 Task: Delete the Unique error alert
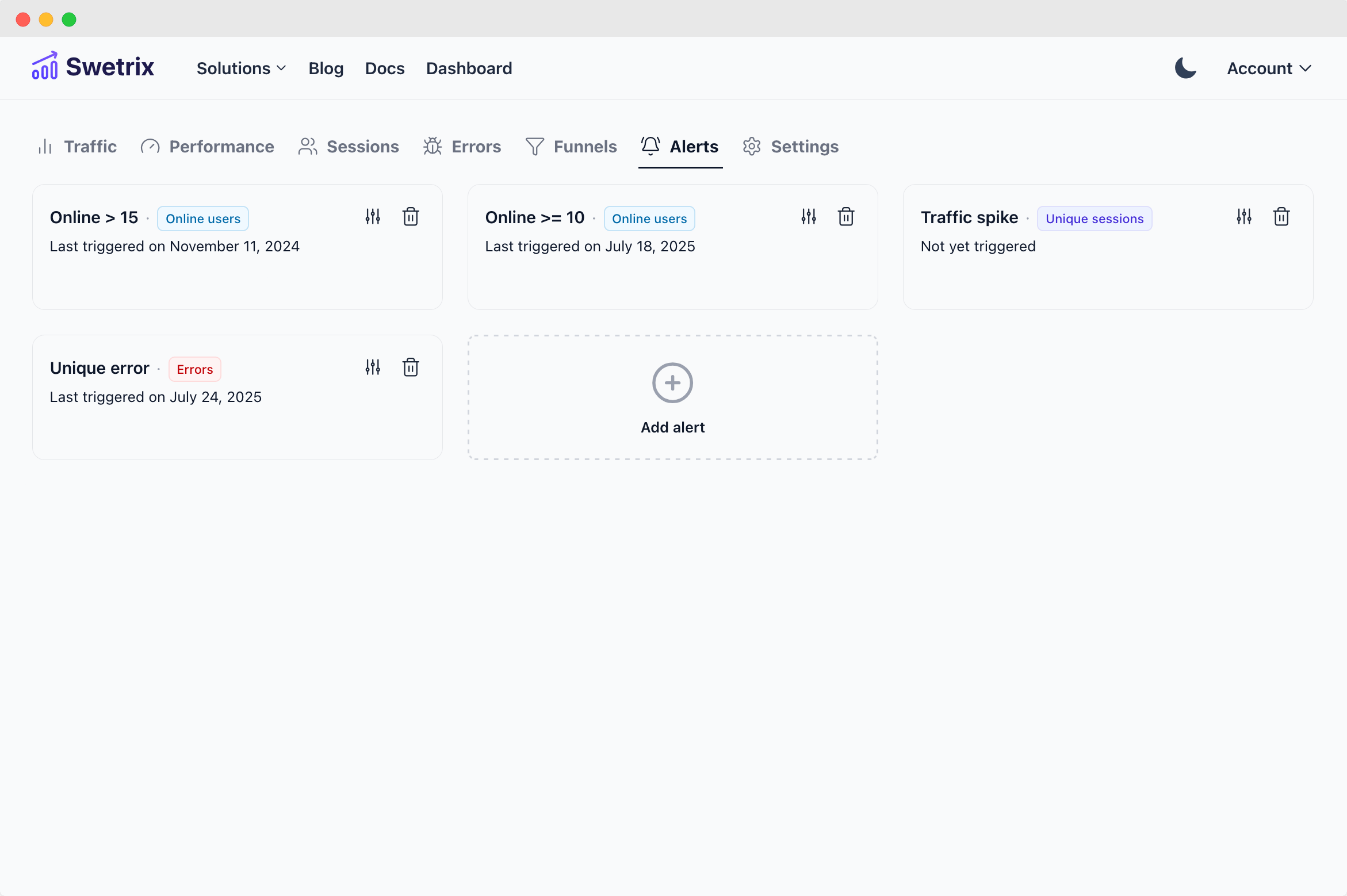click(411, 367)
